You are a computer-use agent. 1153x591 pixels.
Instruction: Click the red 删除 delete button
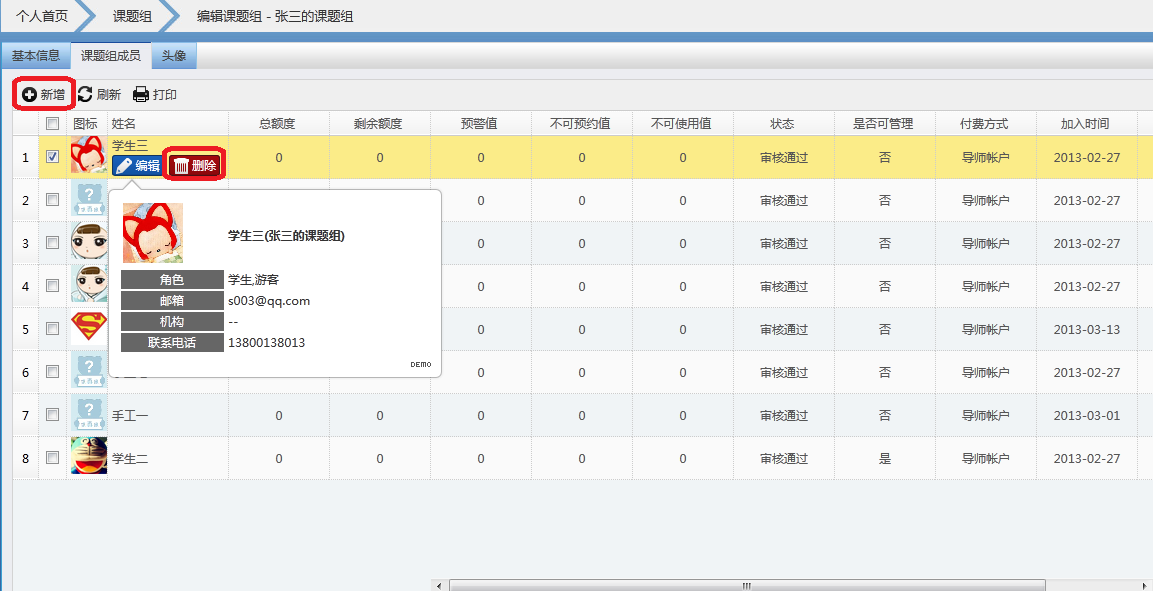click(195, 166)
